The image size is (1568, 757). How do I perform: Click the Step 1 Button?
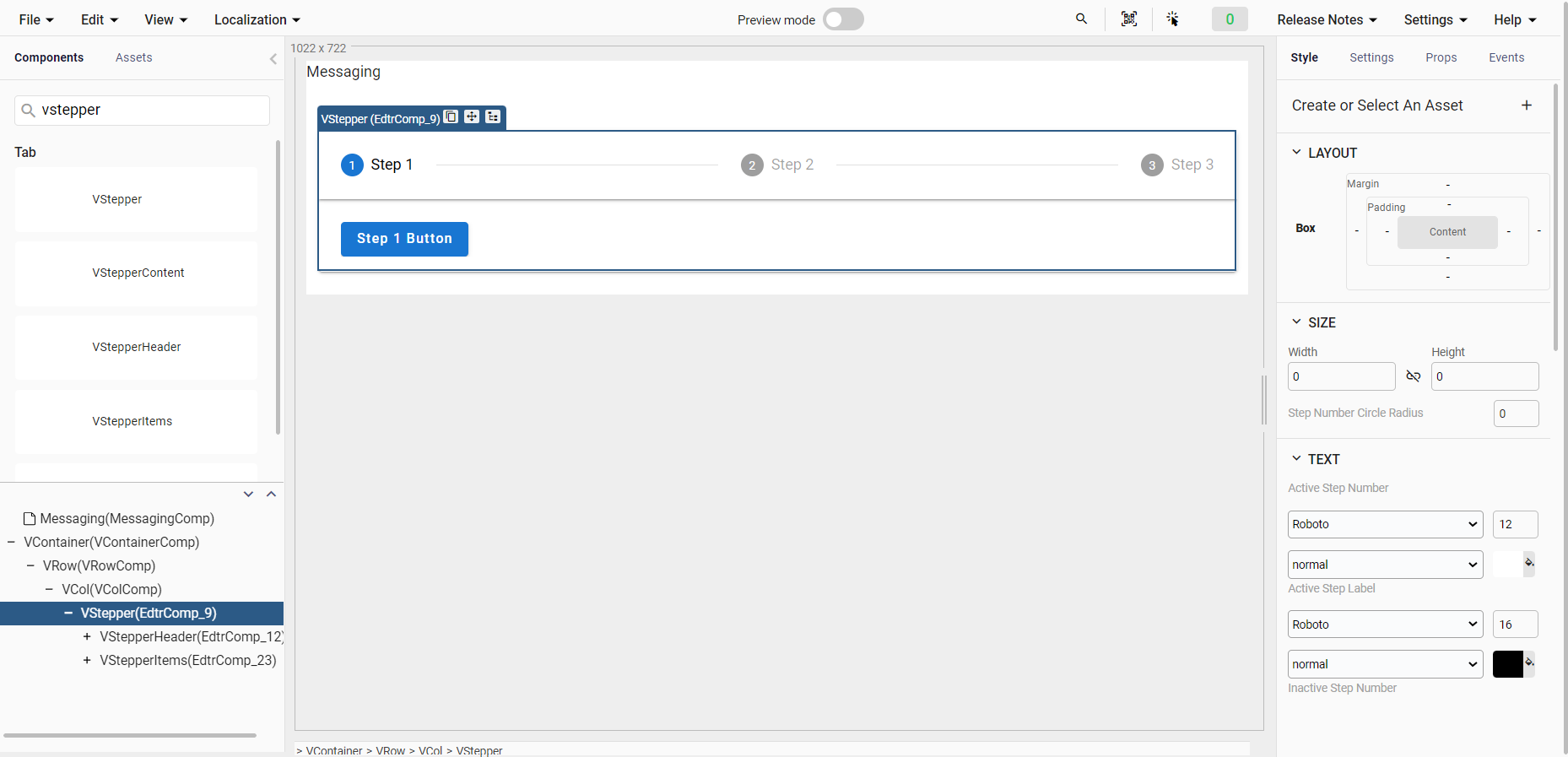point(404,239)
